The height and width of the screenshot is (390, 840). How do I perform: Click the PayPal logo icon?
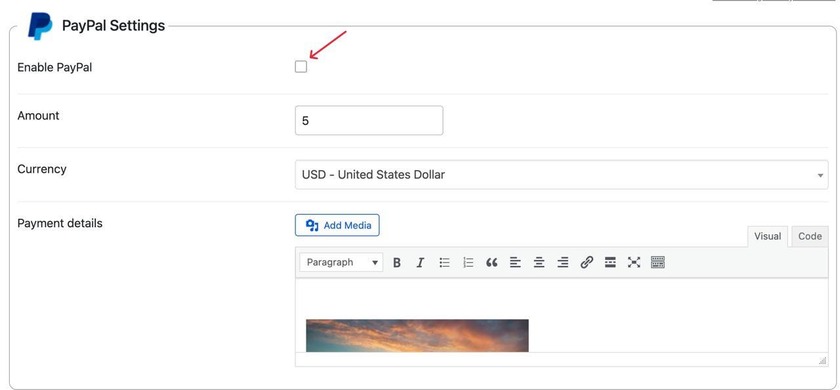coord(40,26)
